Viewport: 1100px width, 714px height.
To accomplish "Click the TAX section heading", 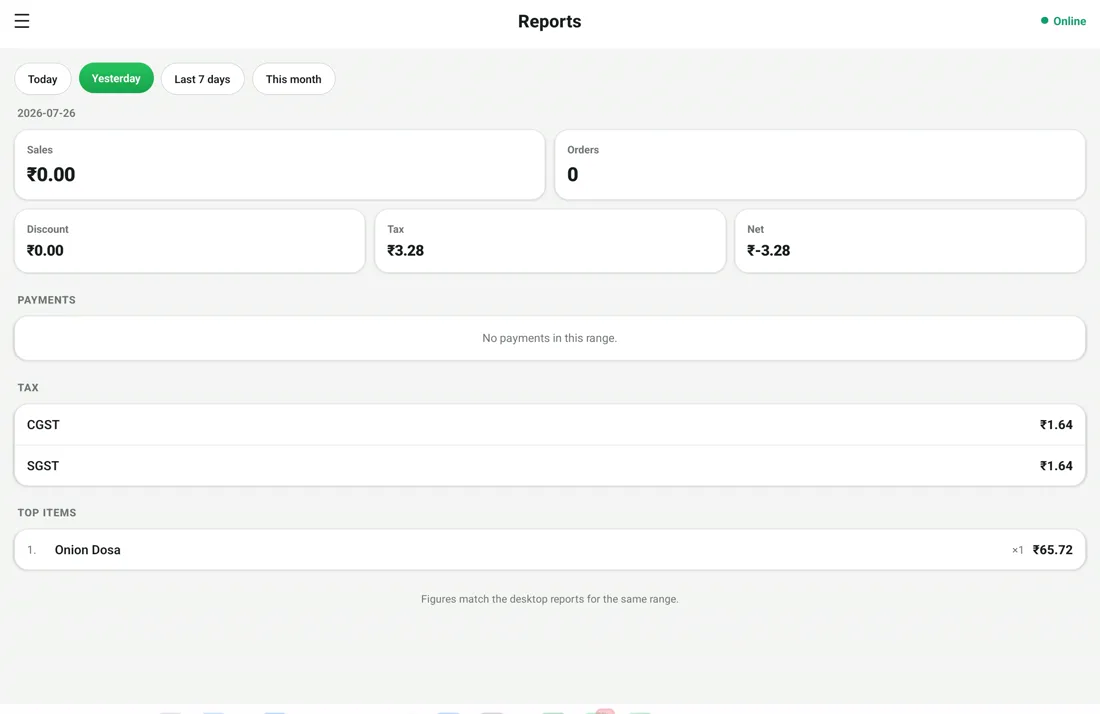I will tap(28, 388).
